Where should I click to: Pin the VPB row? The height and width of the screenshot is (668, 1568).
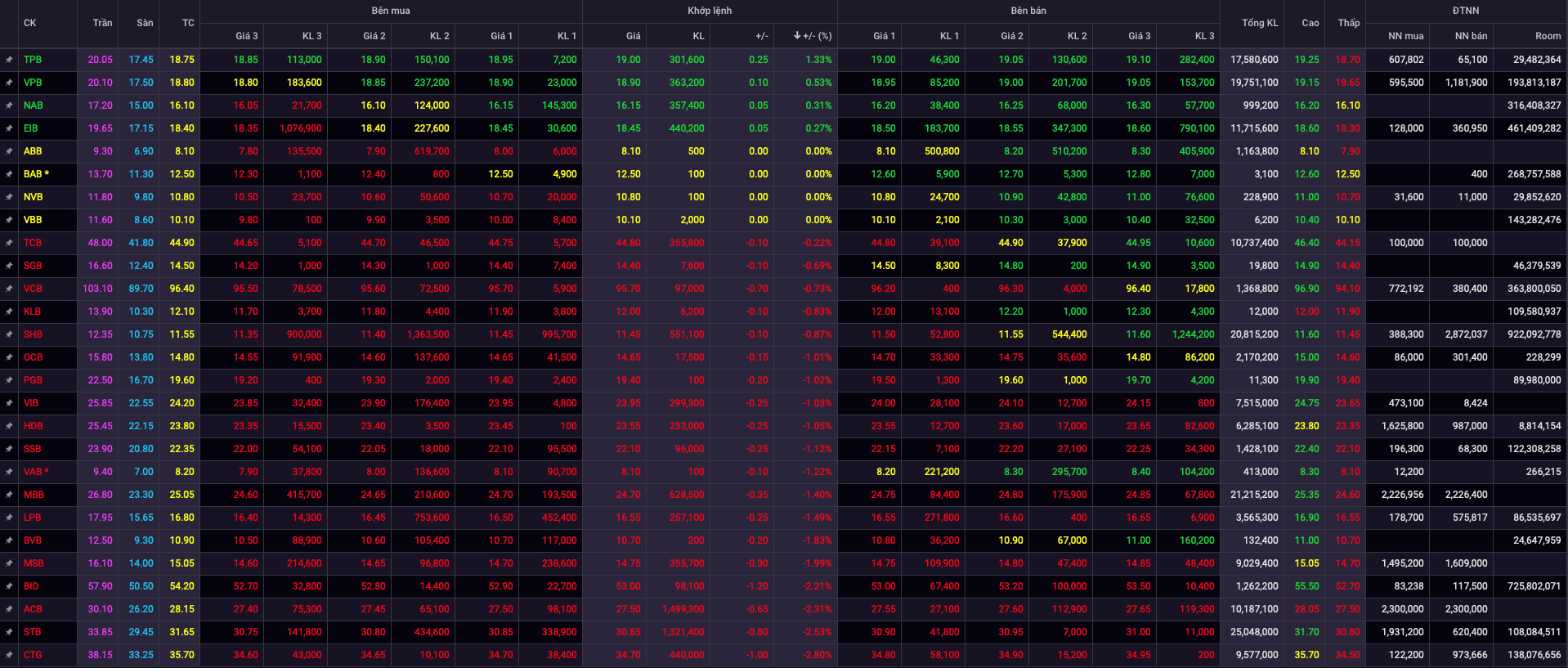click(x=9, y=83)
